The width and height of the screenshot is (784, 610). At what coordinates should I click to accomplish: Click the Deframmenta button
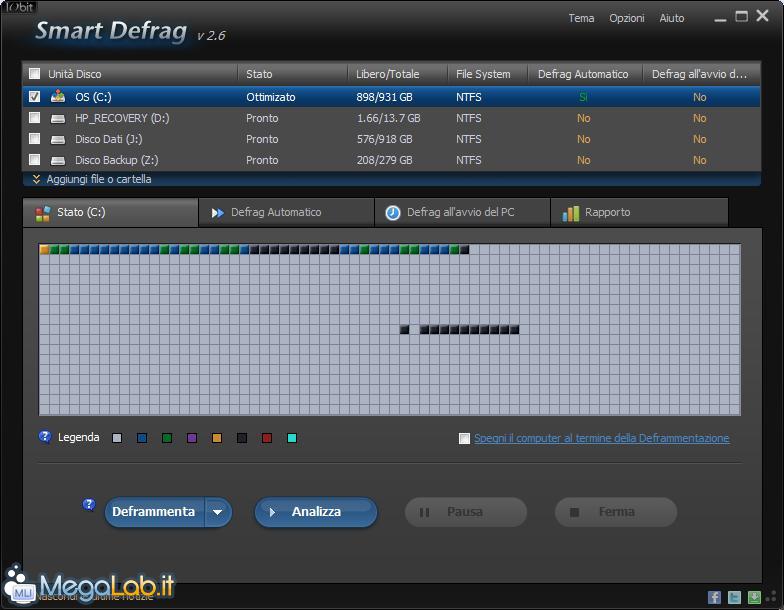coord(154,512)
